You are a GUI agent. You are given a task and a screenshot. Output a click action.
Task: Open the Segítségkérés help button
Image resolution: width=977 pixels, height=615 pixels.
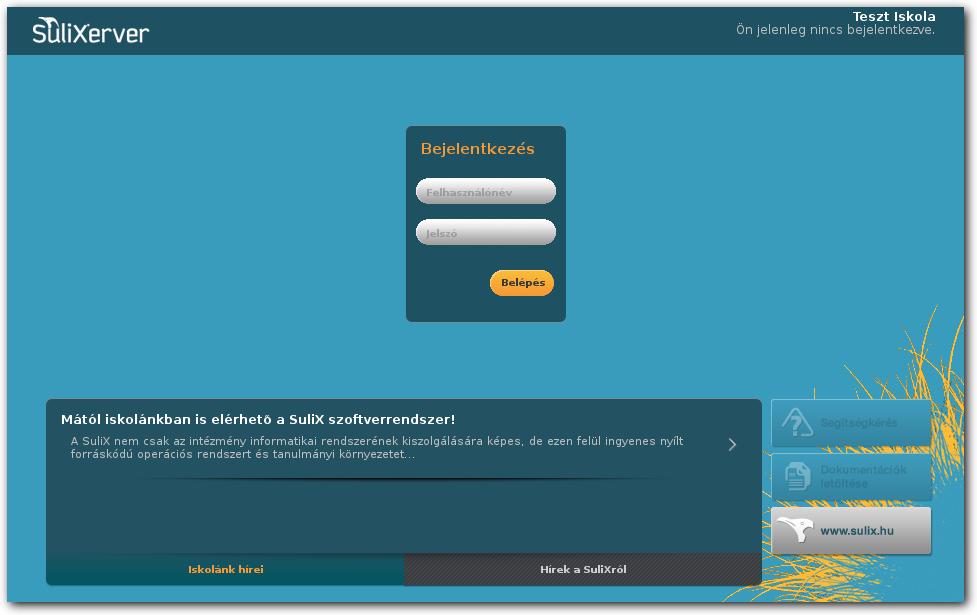coord(851,423)
